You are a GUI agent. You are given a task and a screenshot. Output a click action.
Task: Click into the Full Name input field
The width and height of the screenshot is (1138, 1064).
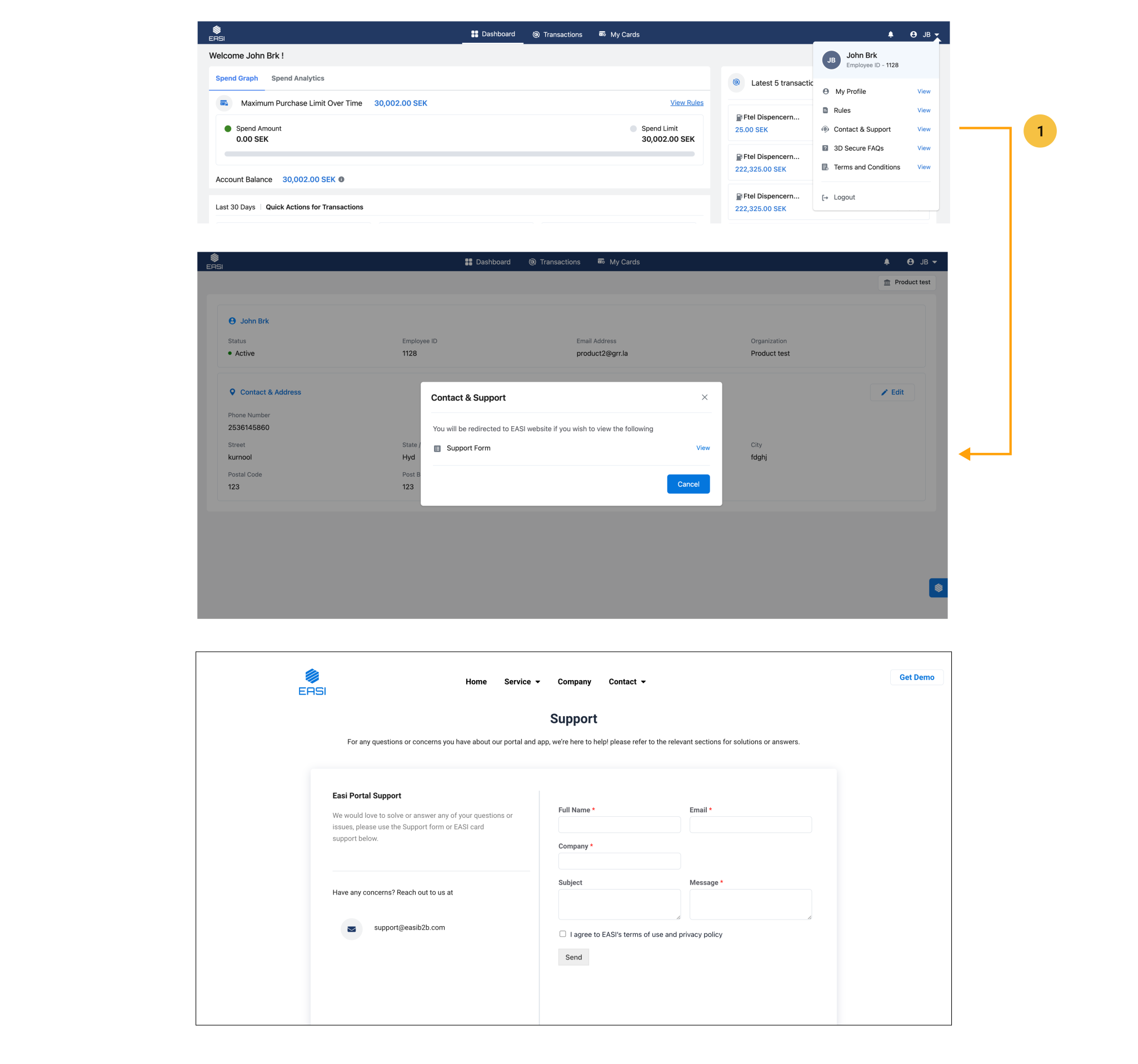click(x=619, y=824)
